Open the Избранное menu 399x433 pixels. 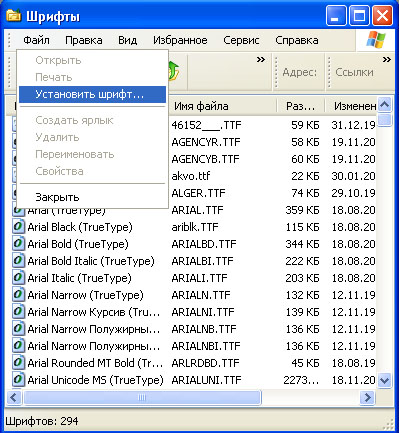click(x=180, y=40)
